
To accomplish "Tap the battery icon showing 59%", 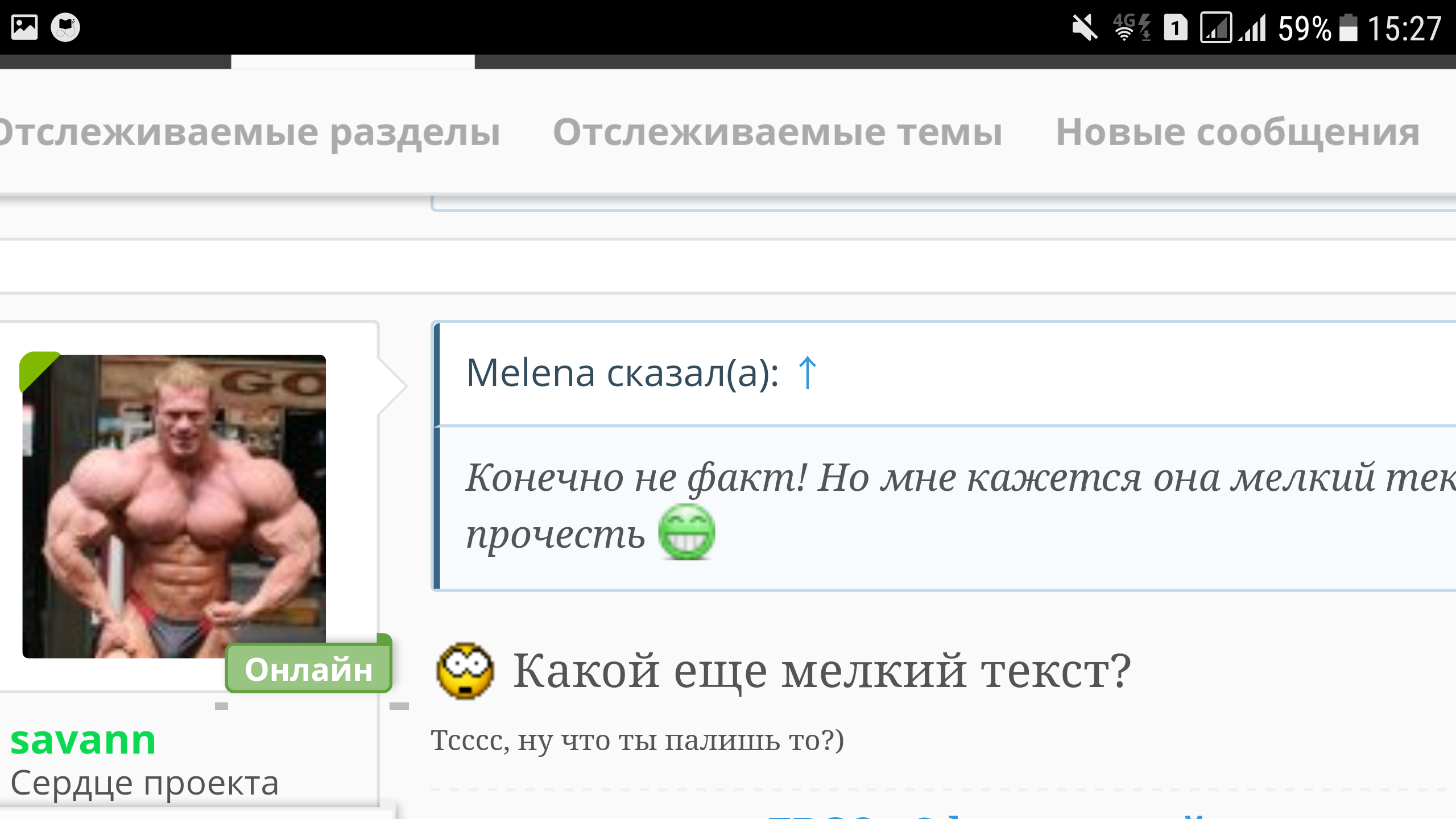I will (1348, 27).
